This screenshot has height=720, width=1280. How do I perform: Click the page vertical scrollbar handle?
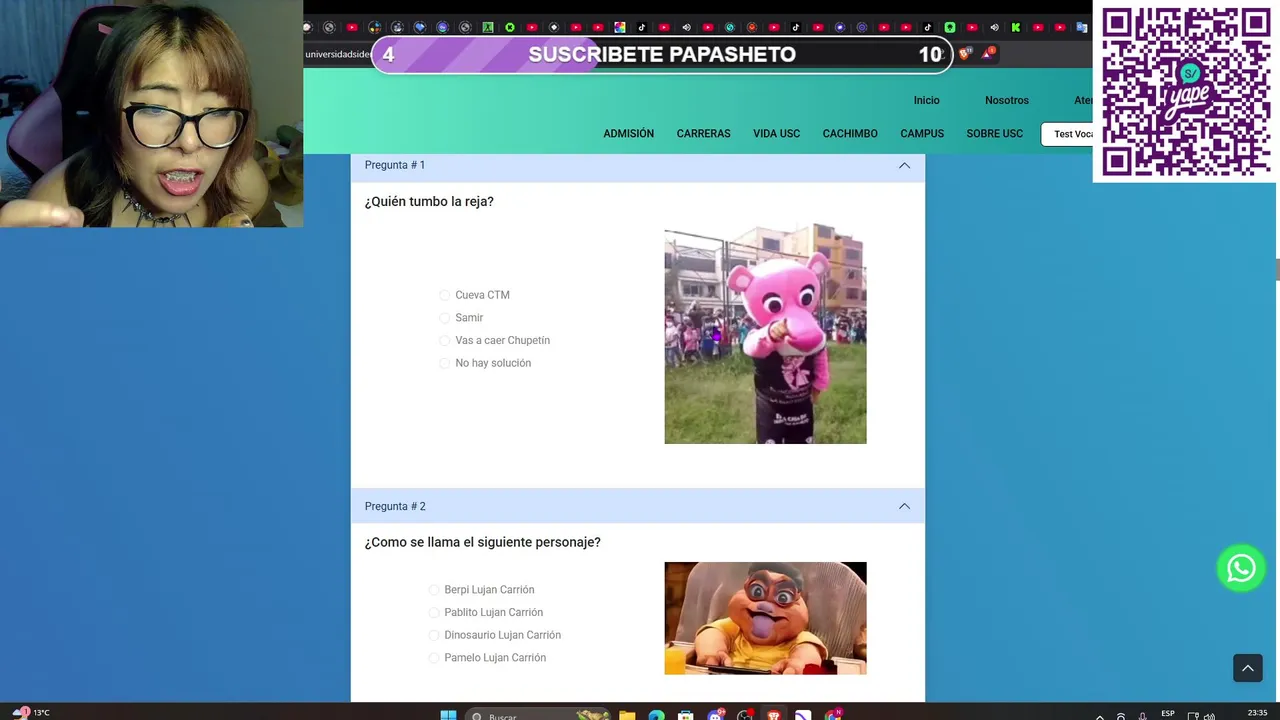1277,269
